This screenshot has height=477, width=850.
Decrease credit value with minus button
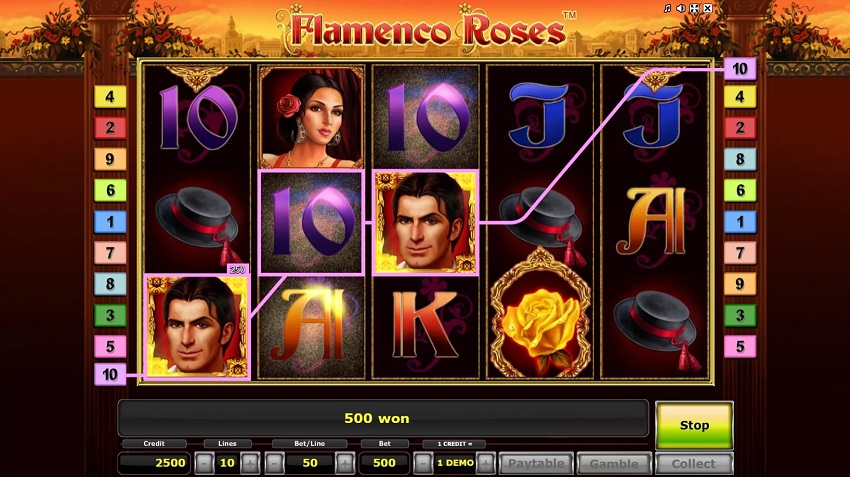pos(423,463)
